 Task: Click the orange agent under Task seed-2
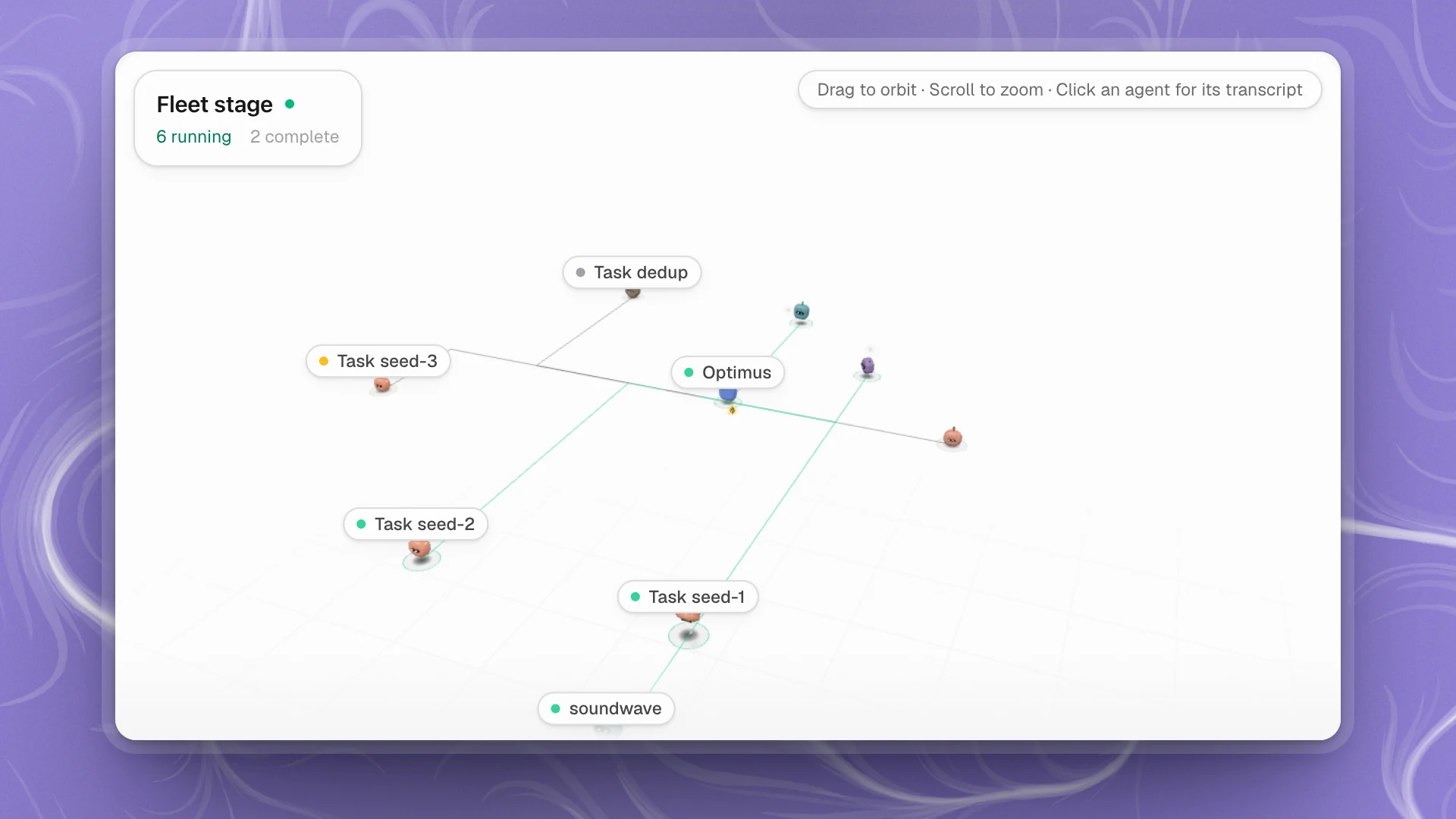tap(419, 548)
